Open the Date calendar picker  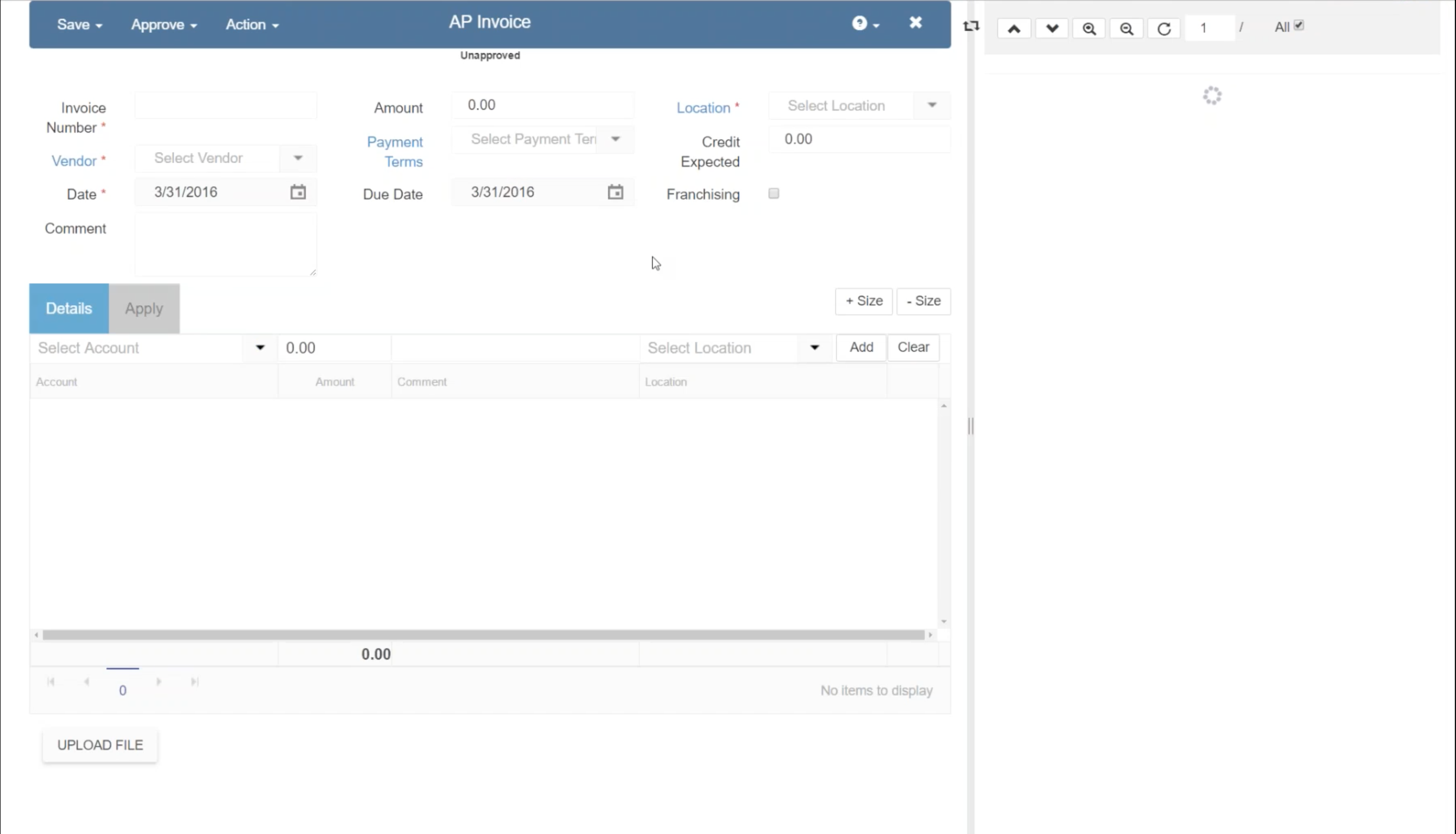297,192
